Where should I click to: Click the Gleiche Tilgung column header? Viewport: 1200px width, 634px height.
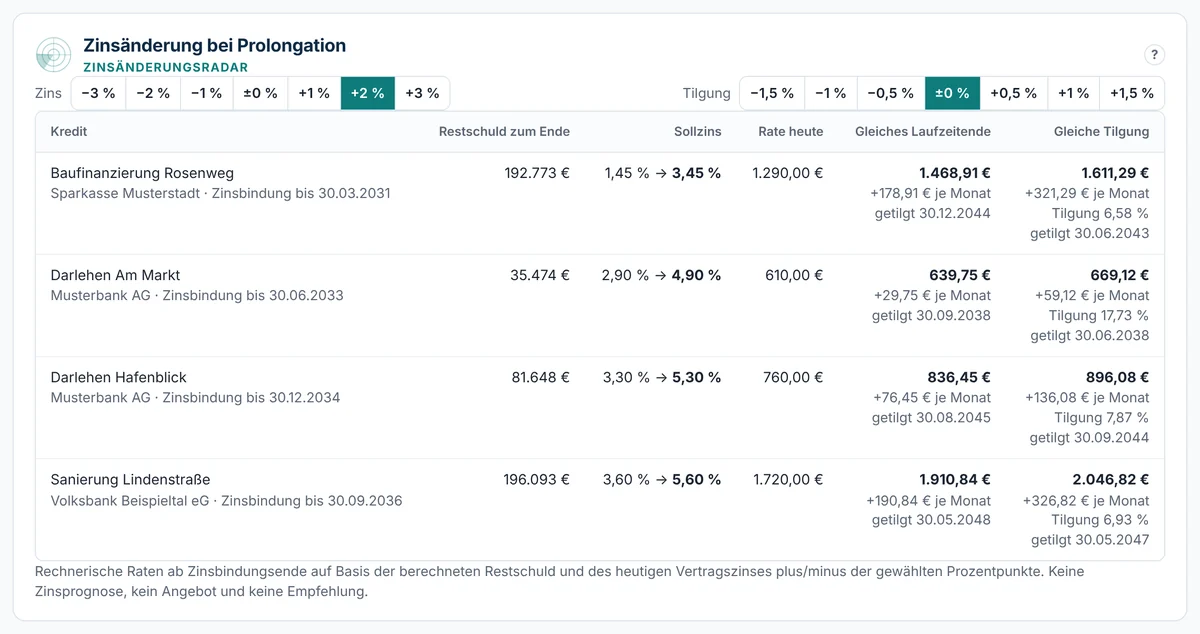click(x=1102, y=131)
